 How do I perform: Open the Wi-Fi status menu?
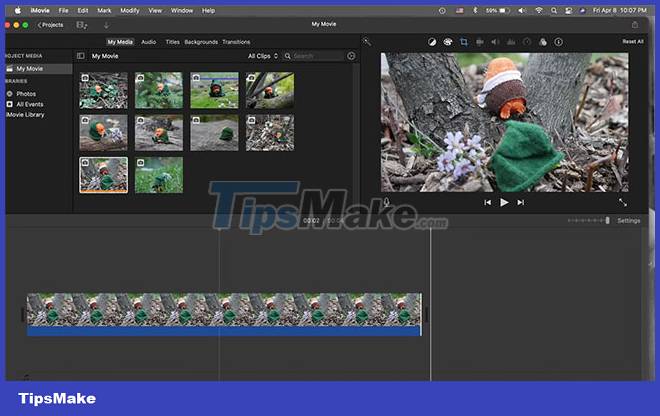[539, 11]
